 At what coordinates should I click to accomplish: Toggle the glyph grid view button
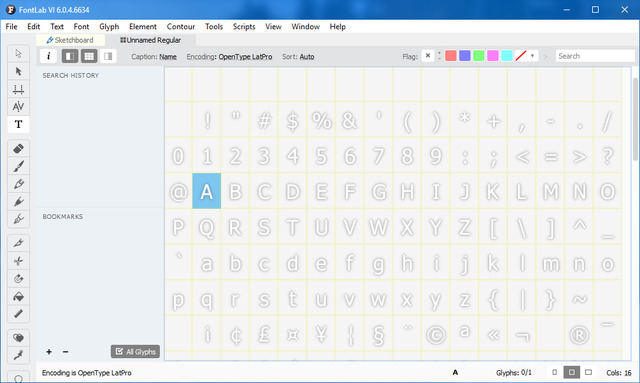[x=89, y=56]
